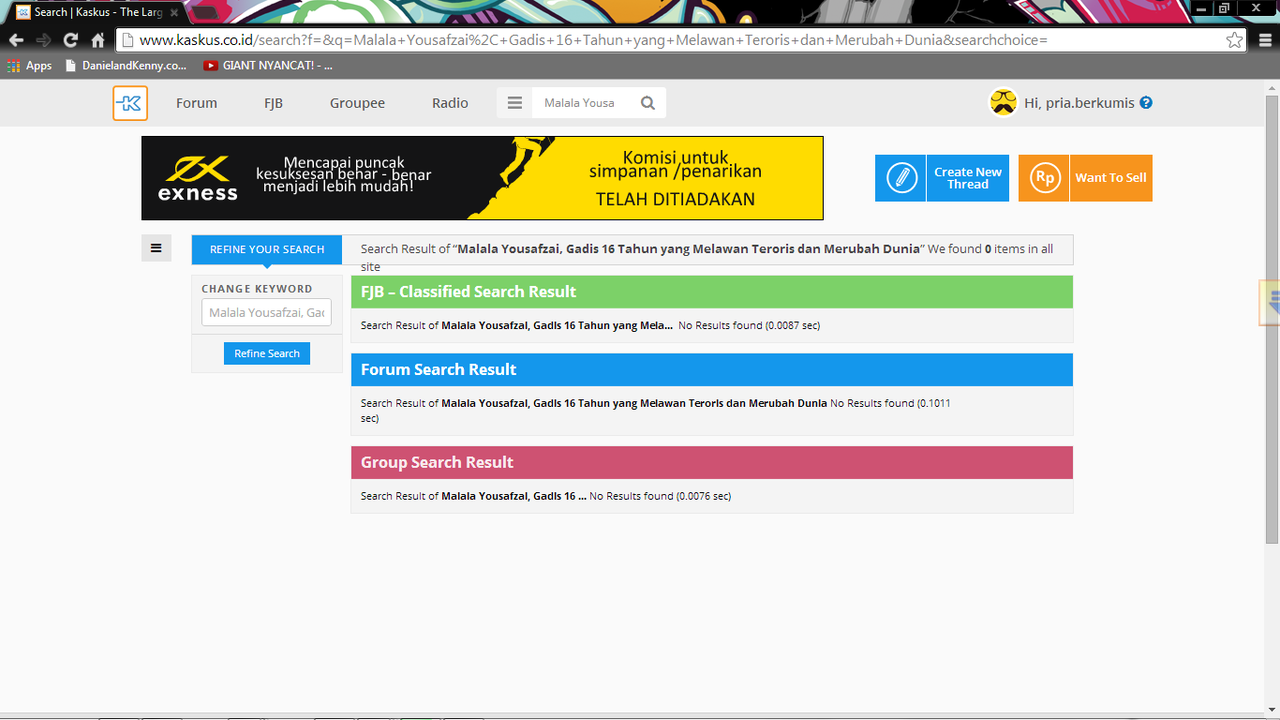
Task: Click the Kaskus logo home icon
Action: pos(130,103)
